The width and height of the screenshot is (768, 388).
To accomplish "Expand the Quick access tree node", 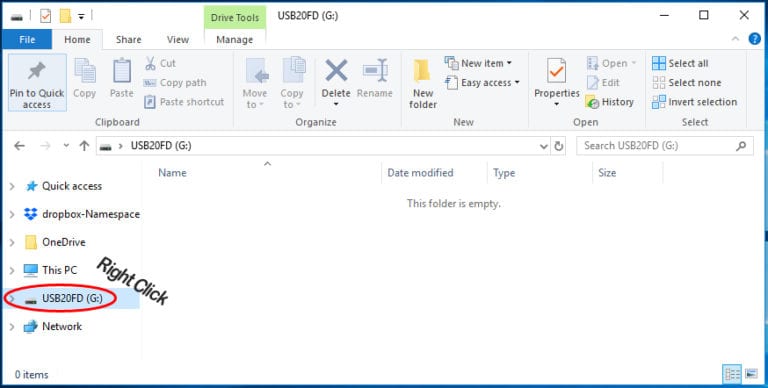I will (12, 186).
